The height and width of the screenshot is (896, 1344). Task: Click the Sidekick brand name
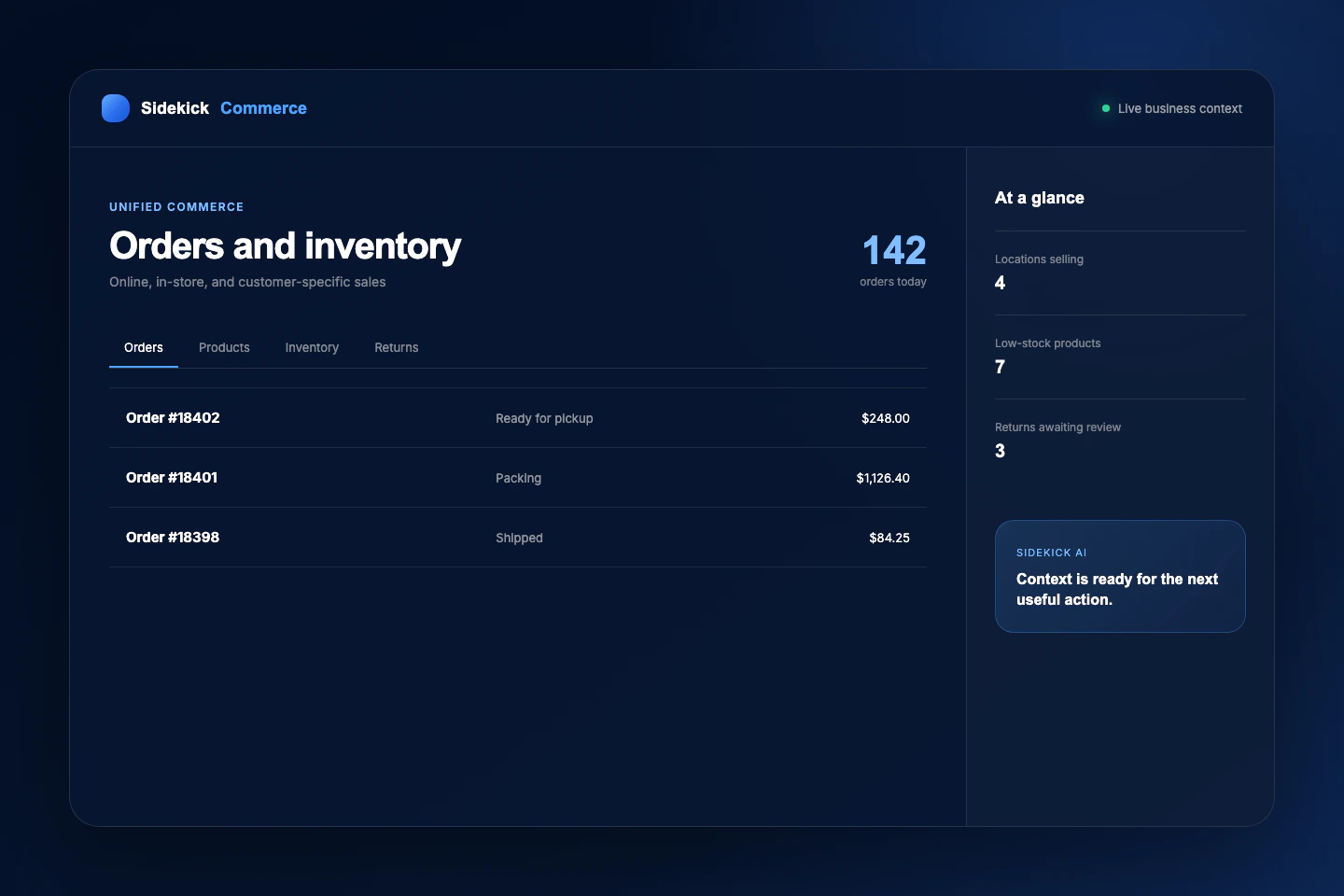pos(175,108)
